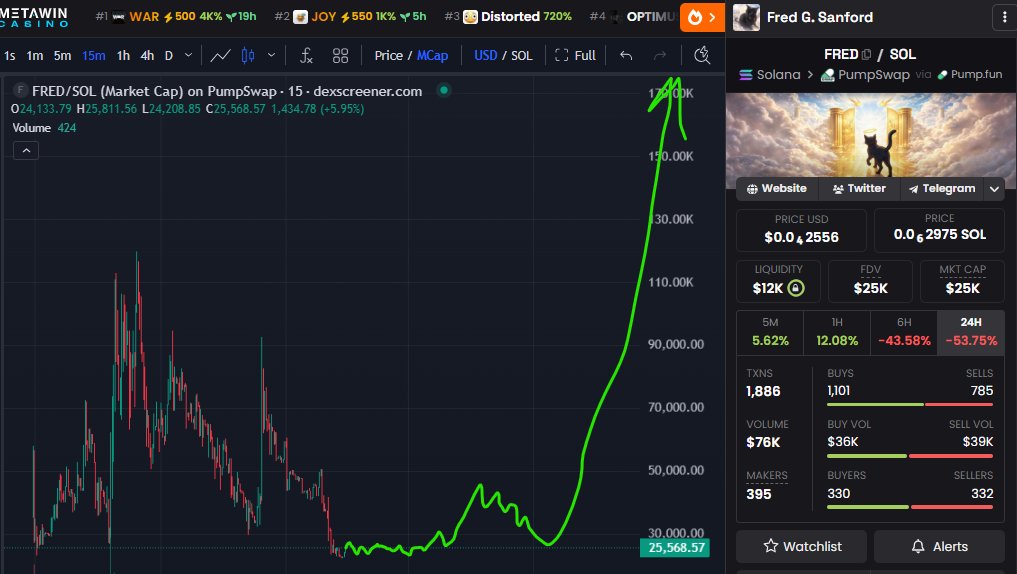Click the MKT CAP $25K box

click(x=963, y=281)
